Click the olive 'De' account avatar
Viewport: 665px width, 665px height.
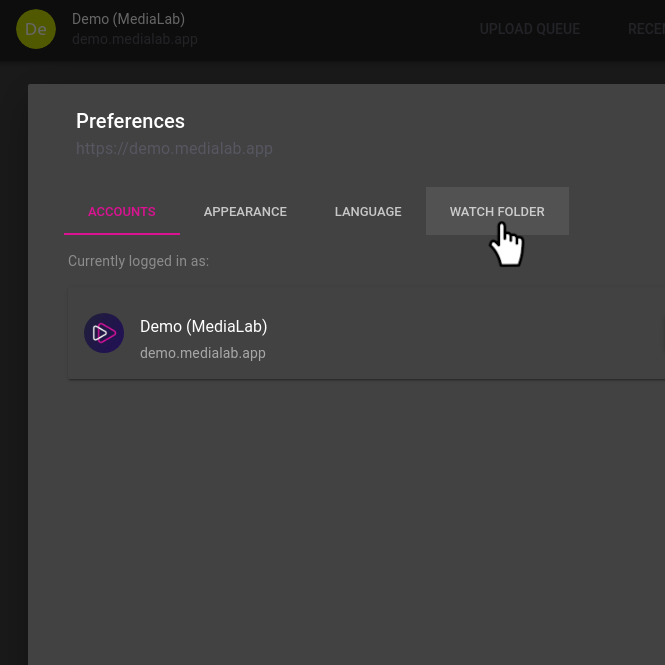tap(36, 29)
